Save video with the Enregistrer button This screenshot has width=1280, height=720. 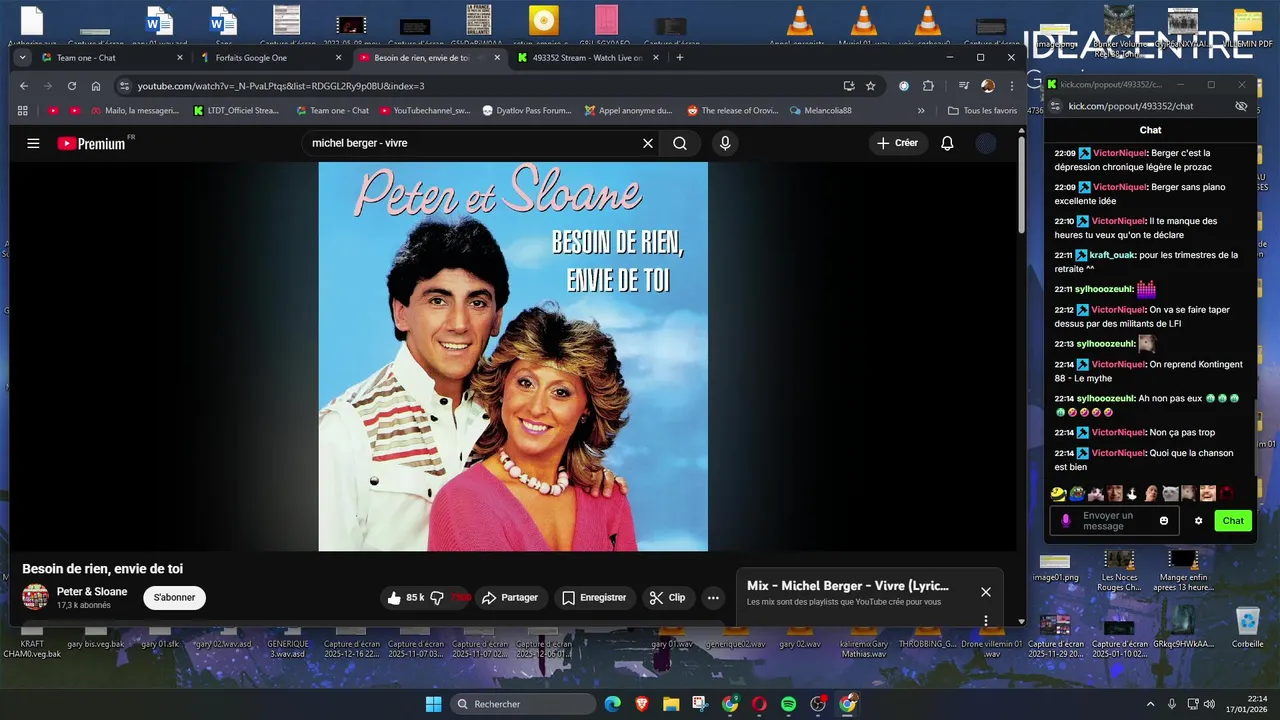[x=594, y=597]
